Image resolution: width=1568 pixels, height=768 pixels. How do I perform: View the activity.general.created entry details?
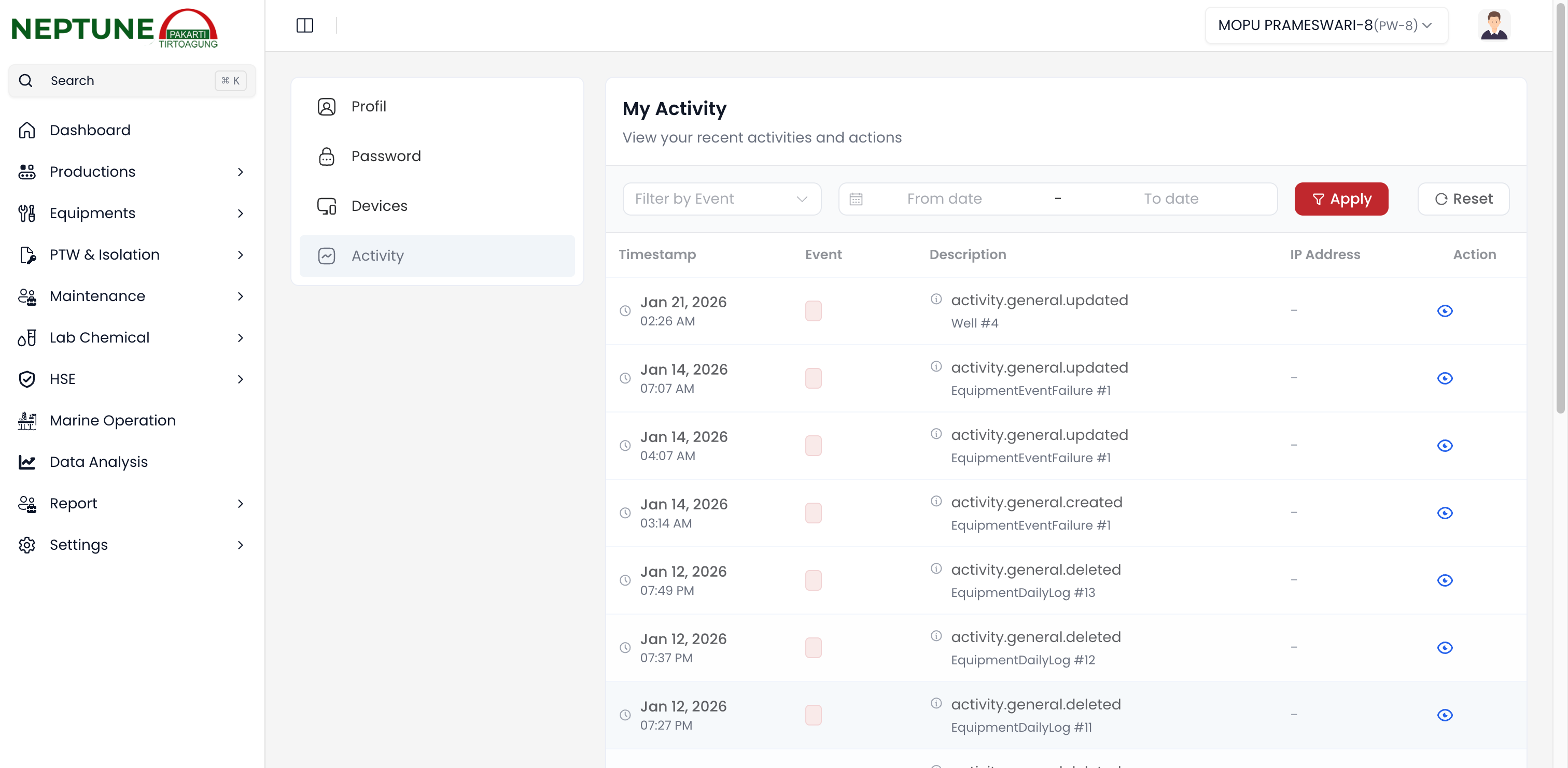click(x=1445, y=513)
